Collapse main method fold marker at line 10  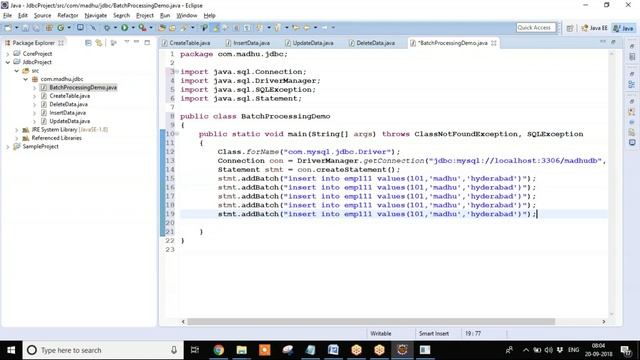tap(177, 134)
